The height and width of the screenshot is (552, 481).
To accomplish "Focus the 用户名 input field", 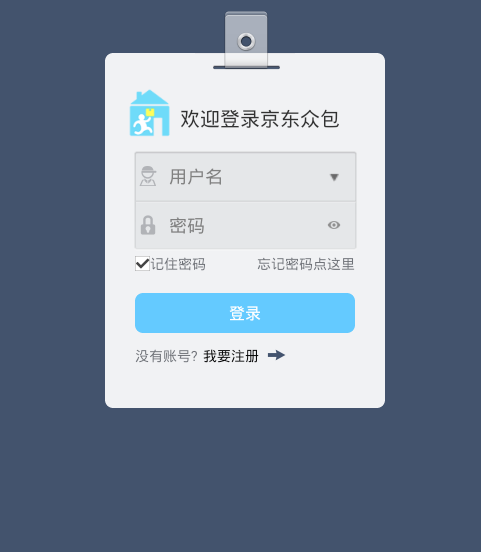I will pyautogui.click(x=245, y=177).
